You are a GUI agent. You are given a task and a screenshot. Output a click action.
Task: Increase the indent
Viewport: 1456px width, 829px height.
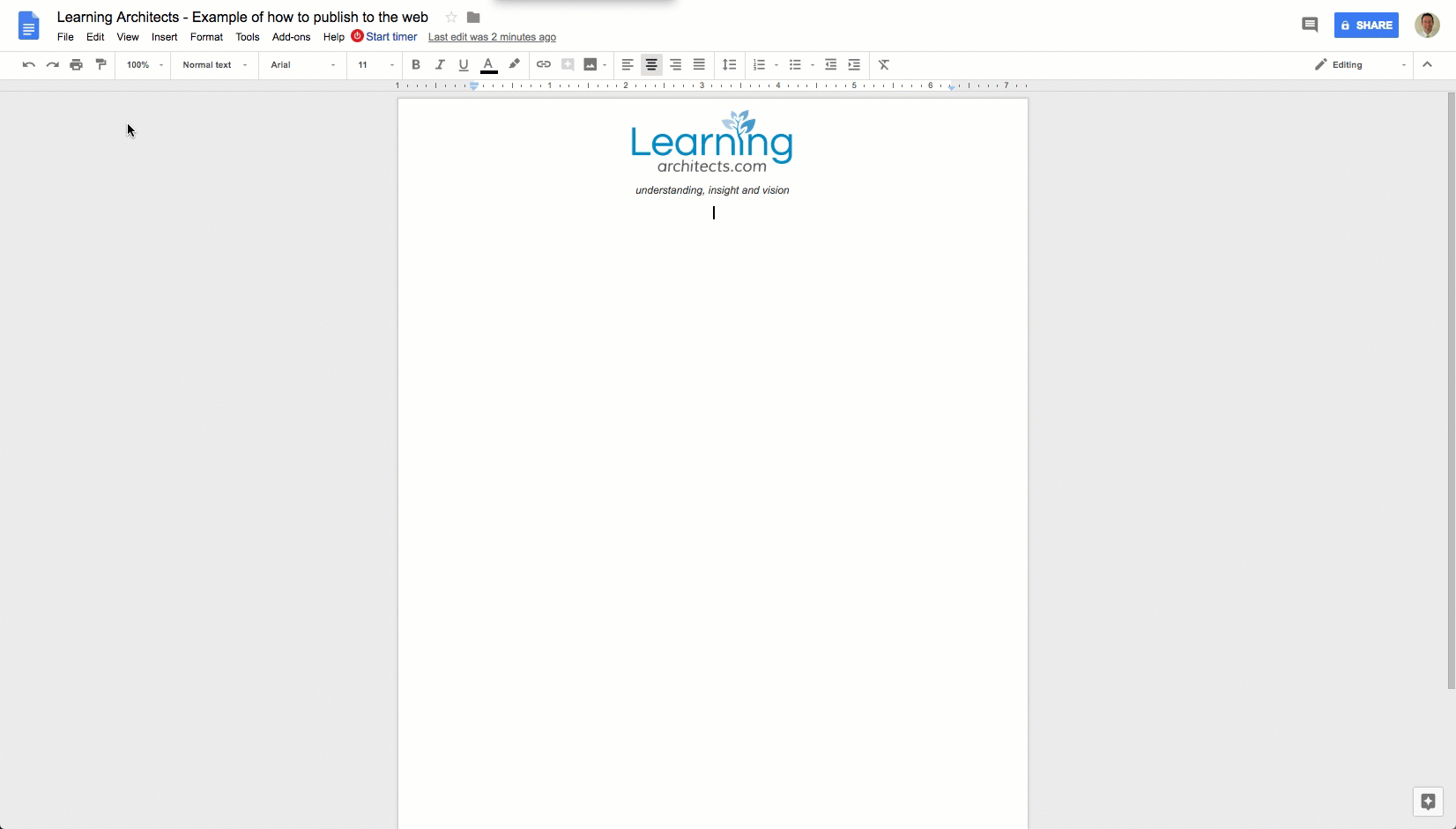click(x=854, y=64)
